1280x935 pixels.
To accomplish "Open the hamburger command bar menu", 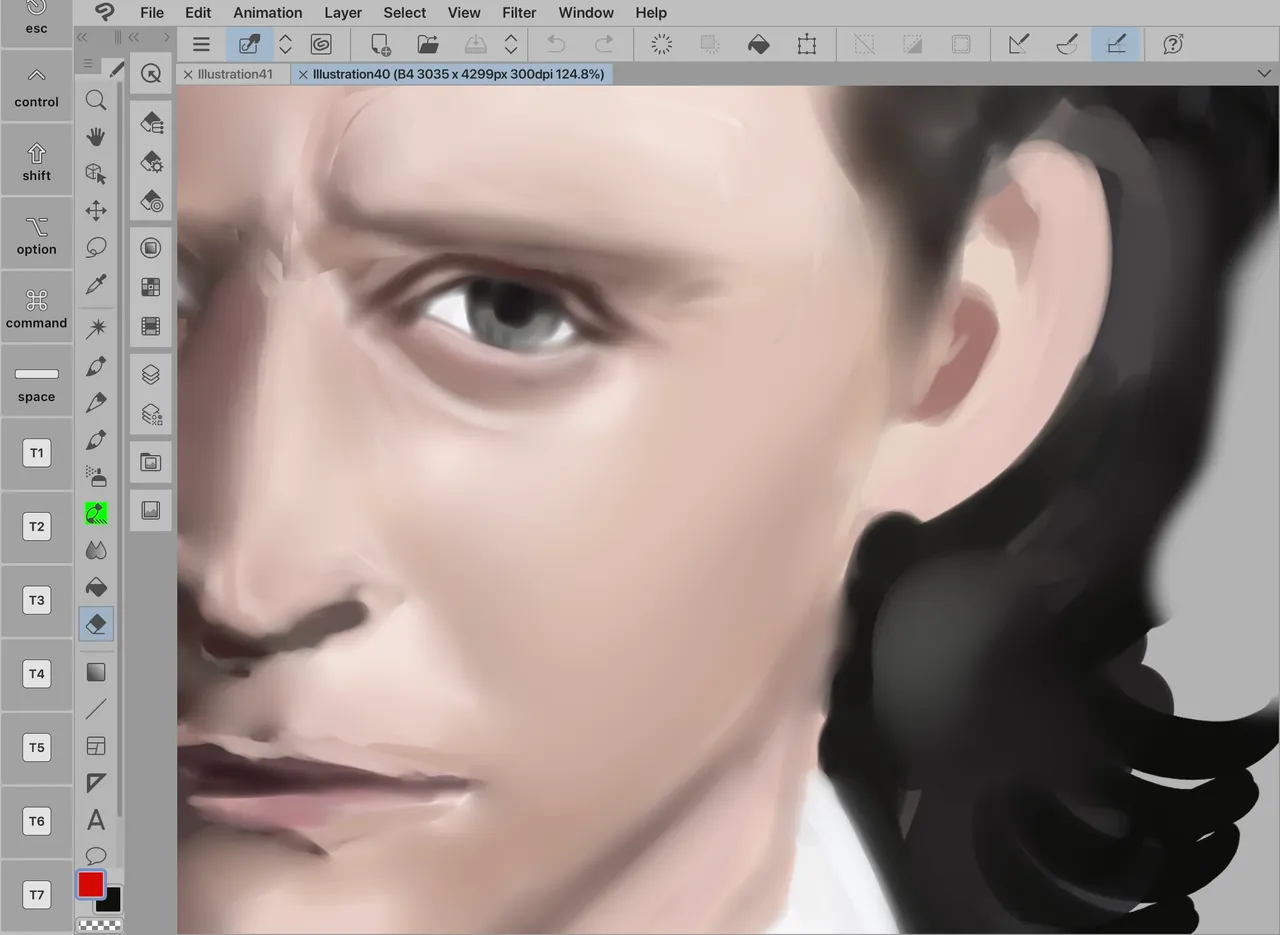I will (201, 44).
